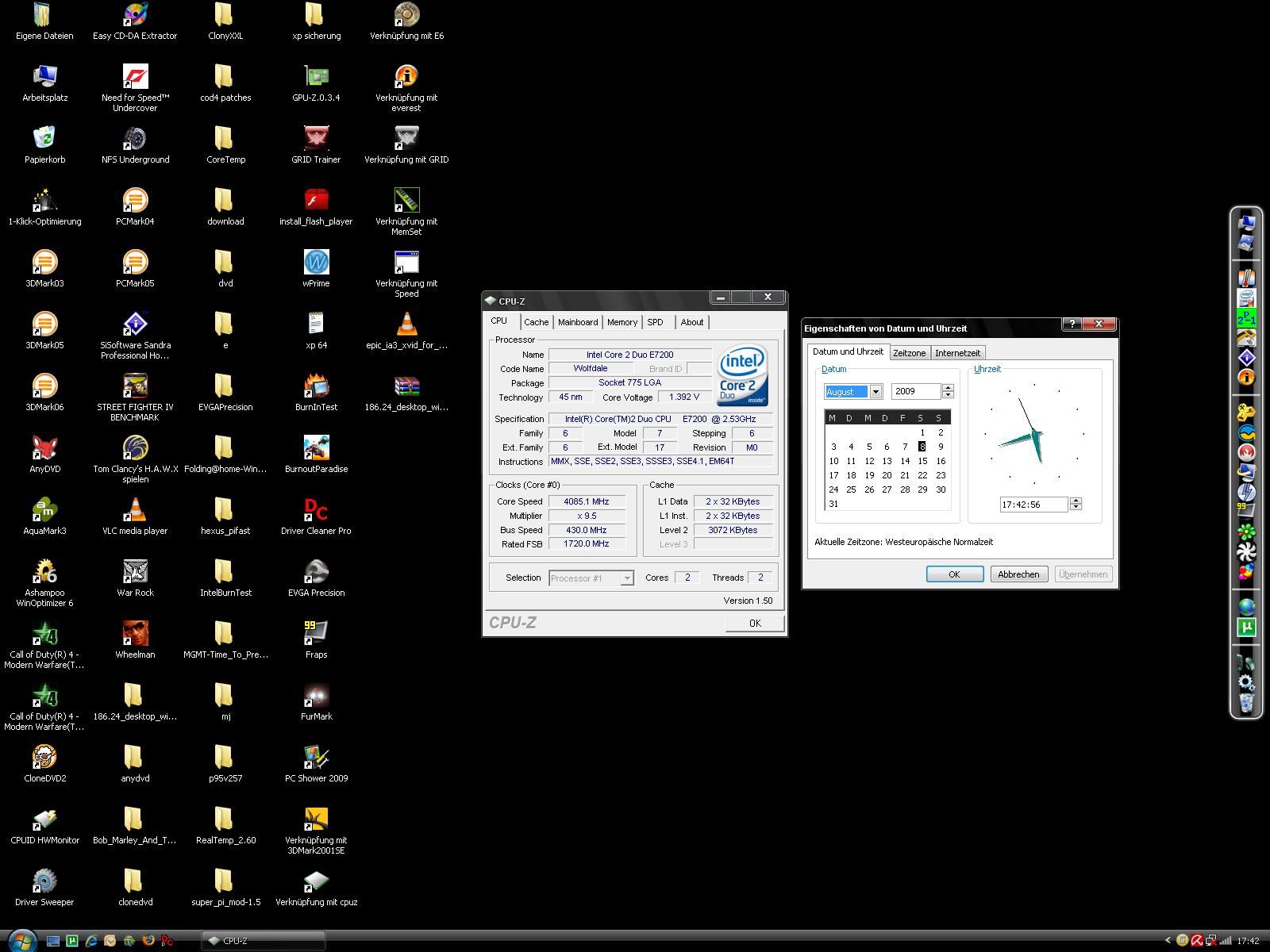Open the PCMark05 shortcut

pos(135,269)
